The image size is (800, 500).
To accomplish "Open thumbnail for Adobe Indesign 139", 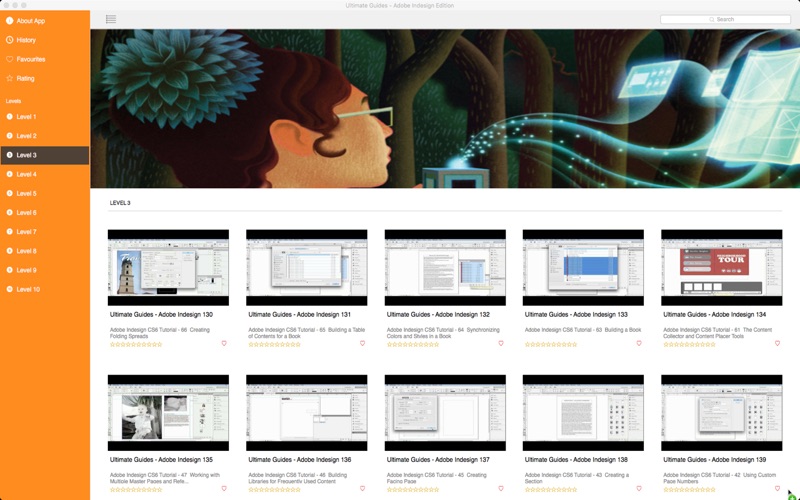I will 721,413.
